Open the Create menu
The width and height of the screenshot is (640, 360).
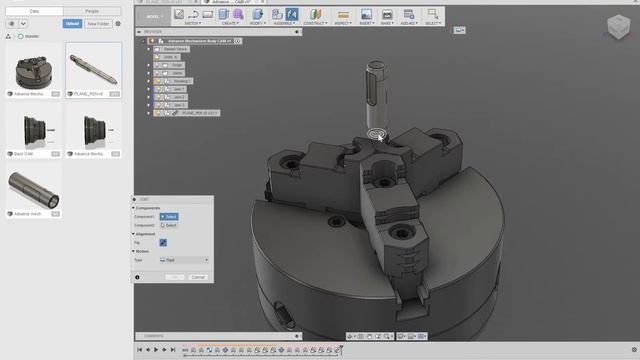[x=230, y=23]
